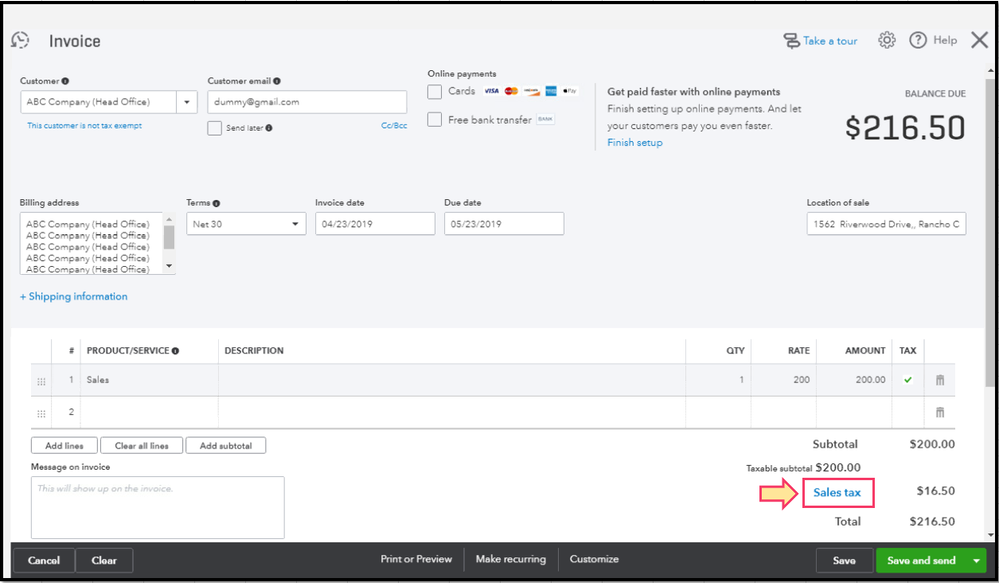Open the settings gear icon

[887, 40]
